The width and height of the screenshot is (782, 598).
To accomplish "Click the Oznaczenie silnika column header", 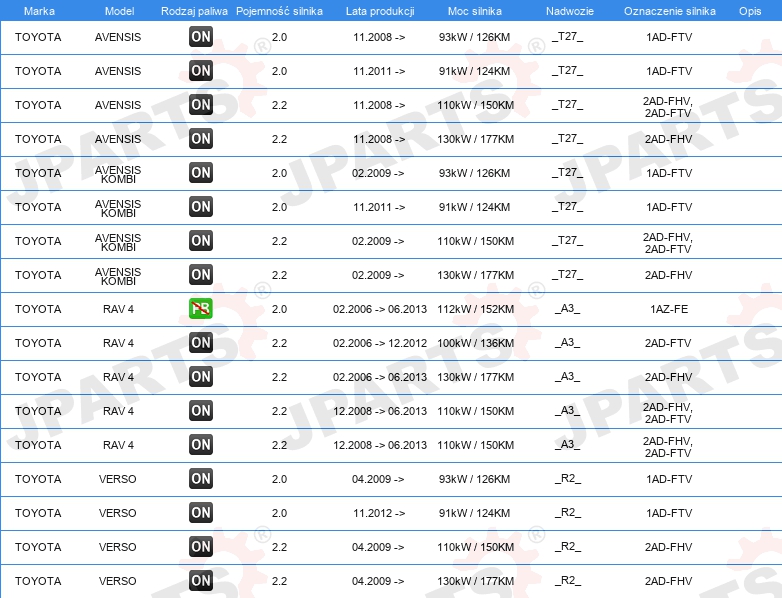I will (x=670, y=11).
